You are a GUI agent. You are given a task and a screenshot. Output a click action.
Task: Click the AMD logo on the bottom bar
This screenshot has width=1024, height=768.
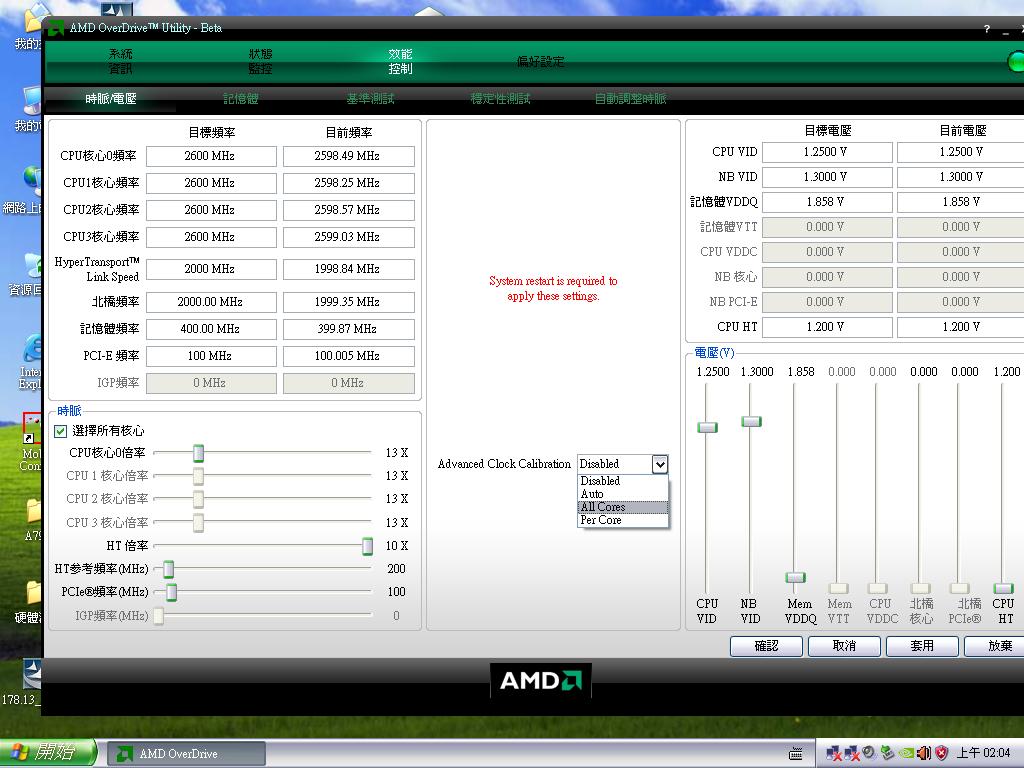tap(541, 680)
